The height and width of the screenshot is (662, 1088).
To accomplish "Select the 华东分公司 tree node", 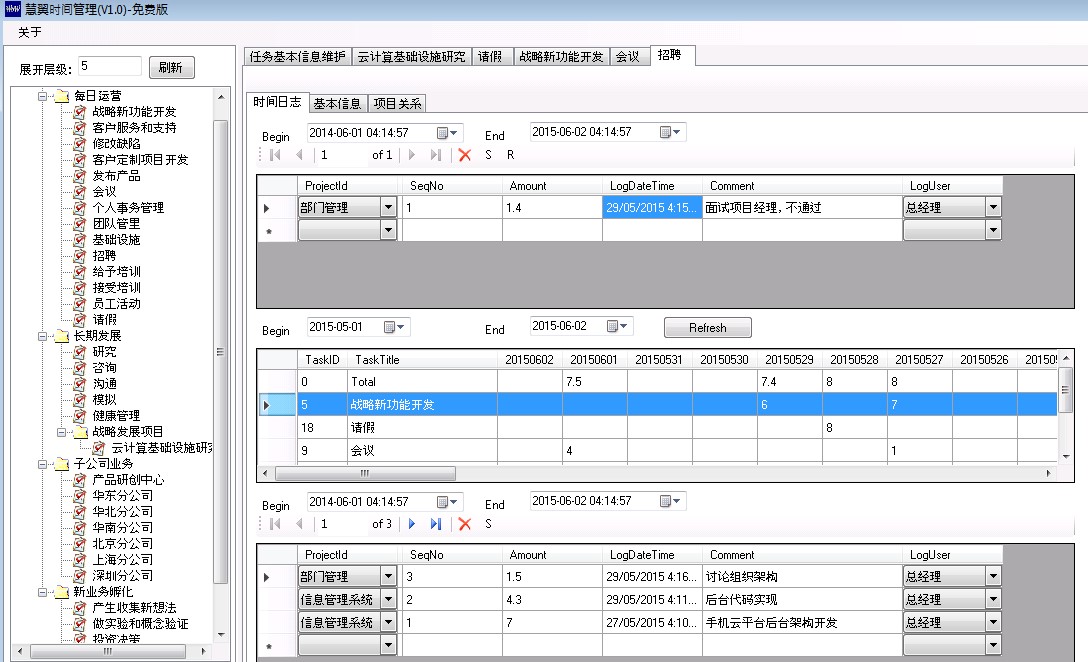I will tap(122, 496).
